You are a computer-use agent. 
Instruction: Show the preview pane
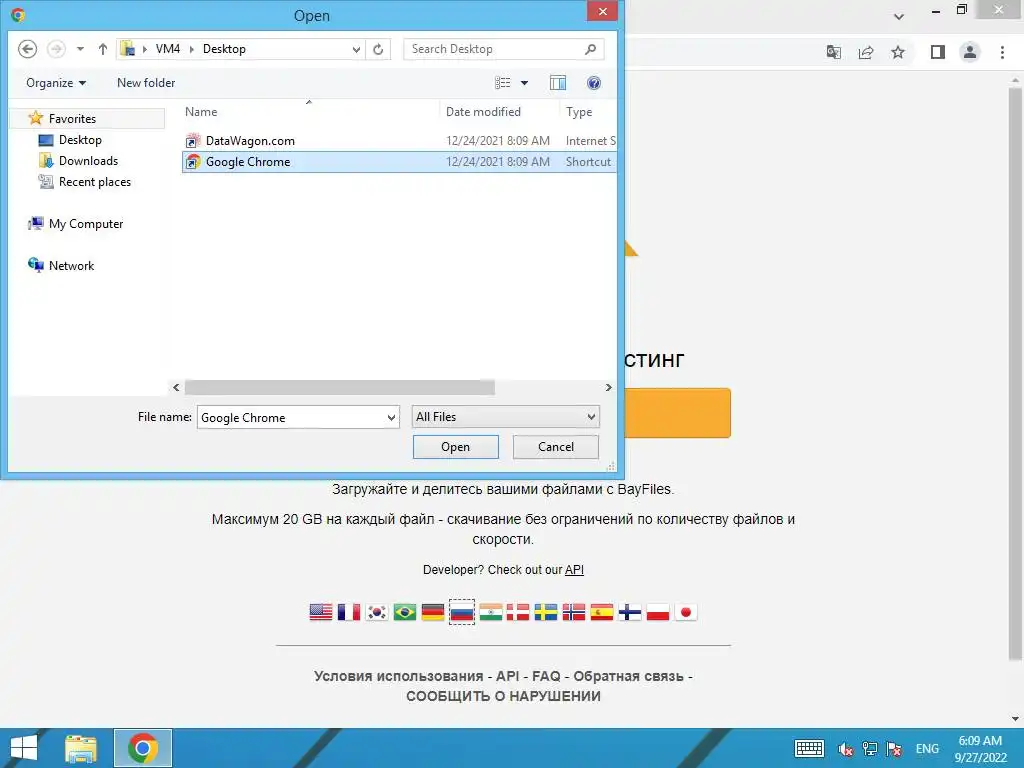tap(558, 83)
